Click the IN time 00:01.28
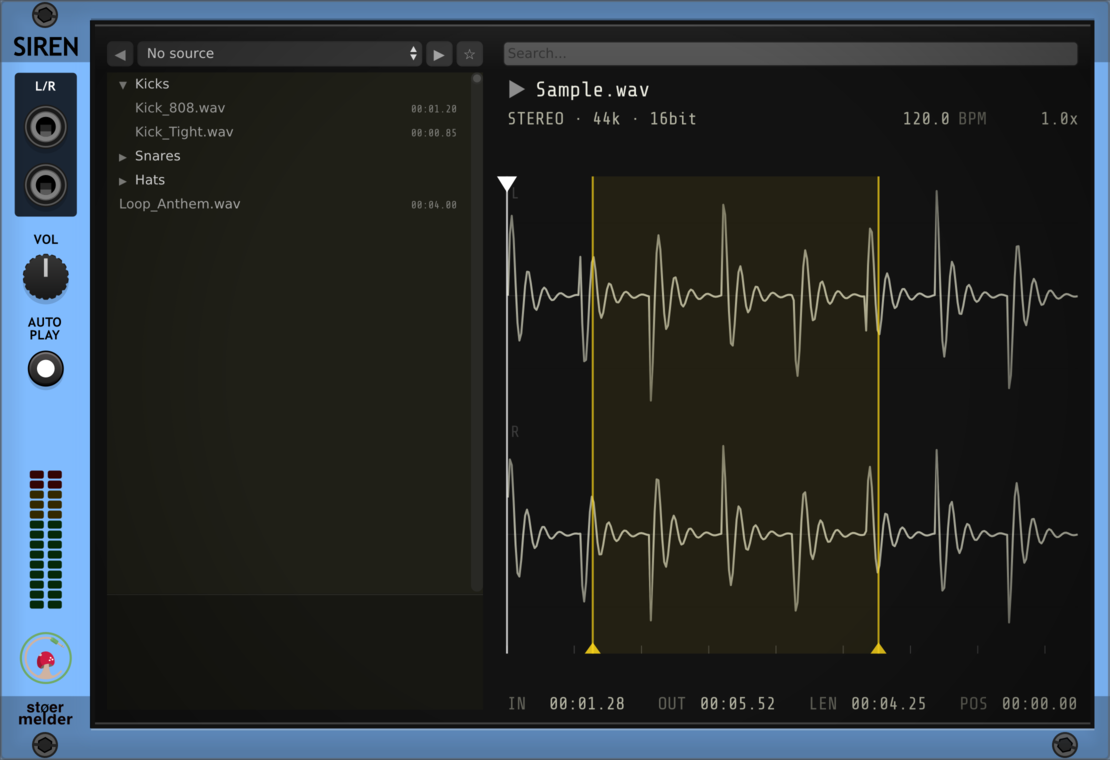The height and width of the screenshot is (760, 1110). click(587, 704)
